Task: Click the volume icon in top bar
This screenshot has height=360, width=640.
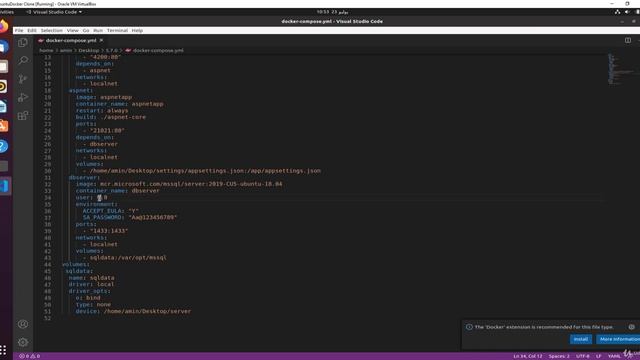Action: (x=627, y=12)
